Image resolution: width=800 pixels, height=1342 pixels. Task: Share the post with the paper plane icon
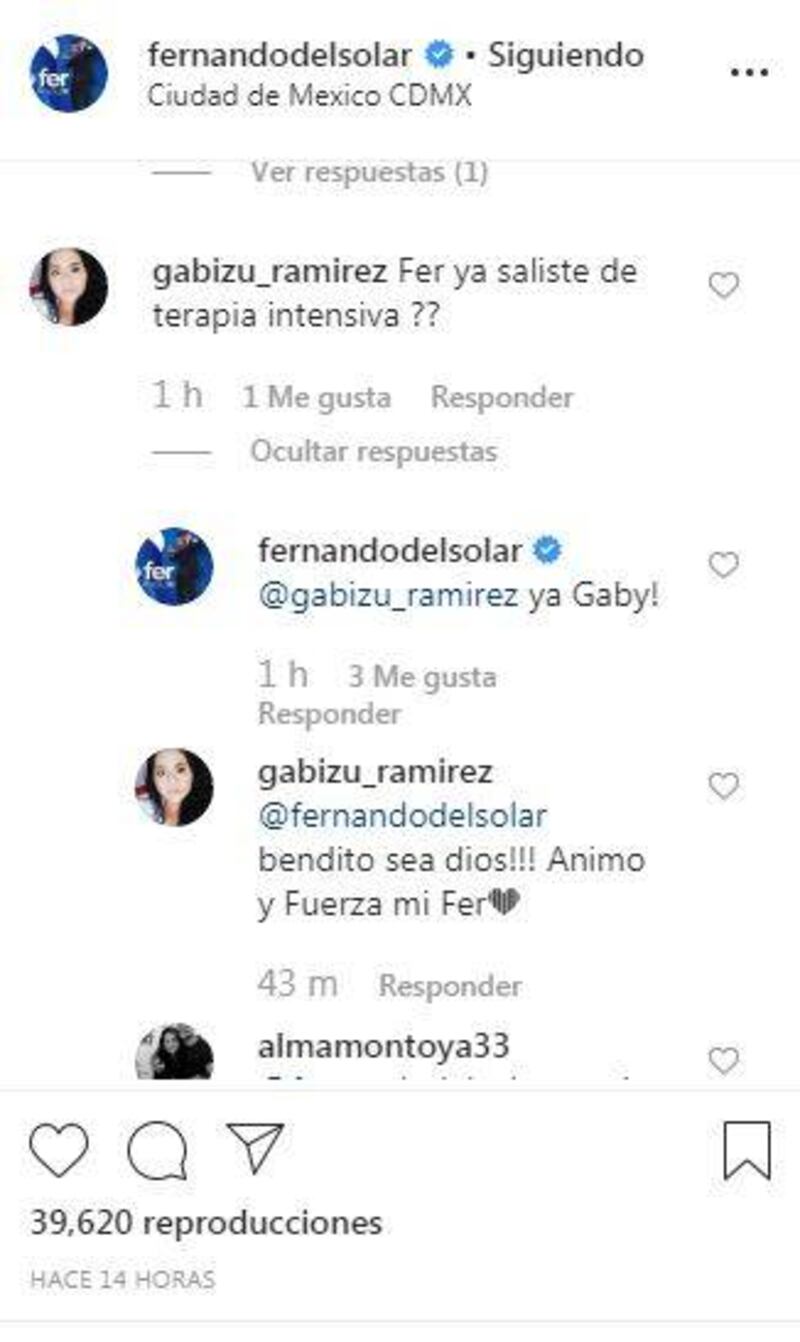coord(255,1148)
